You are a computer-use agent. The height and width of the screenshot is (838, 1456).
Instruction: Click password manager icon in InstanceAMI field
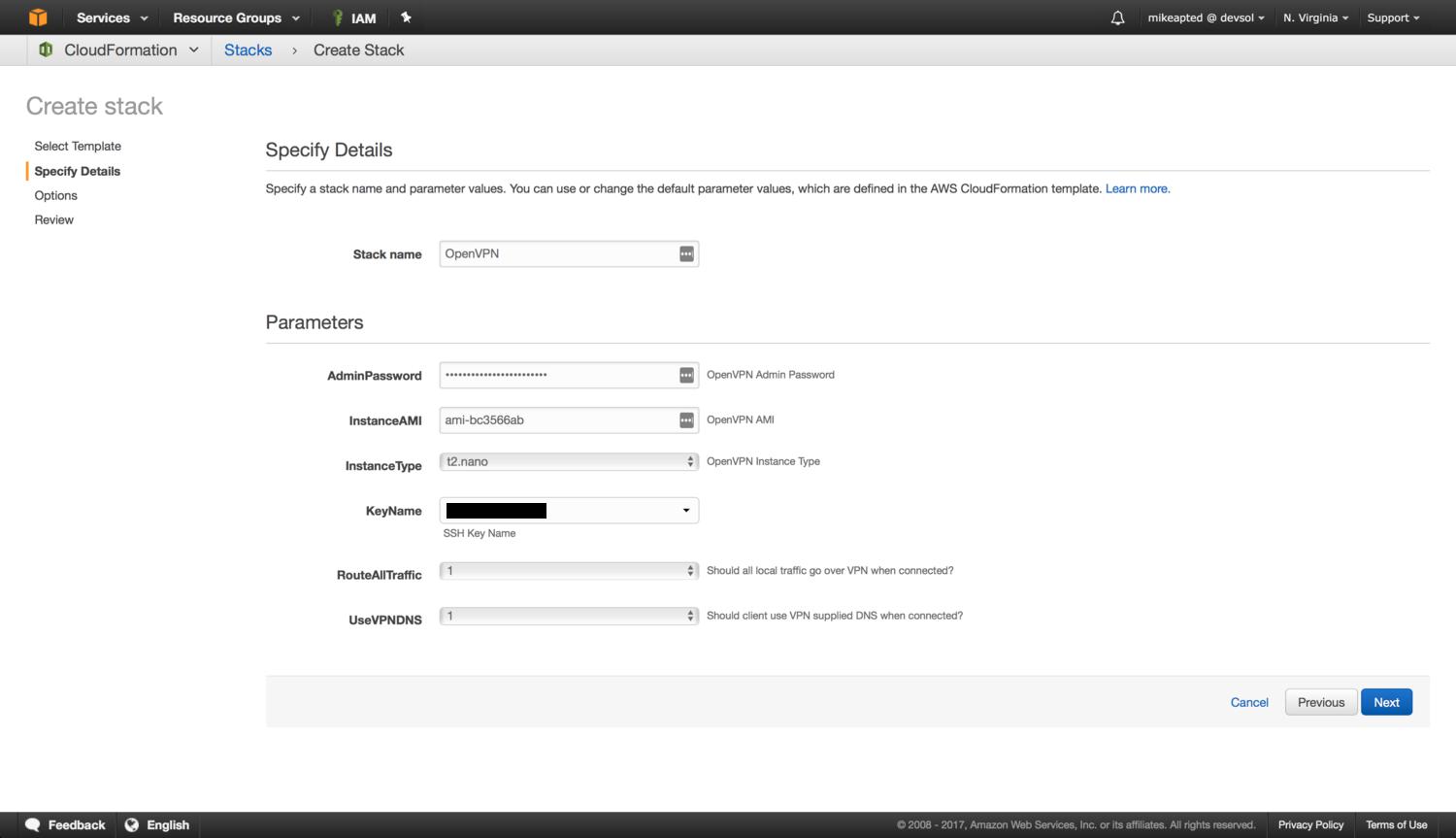point(686,420)
